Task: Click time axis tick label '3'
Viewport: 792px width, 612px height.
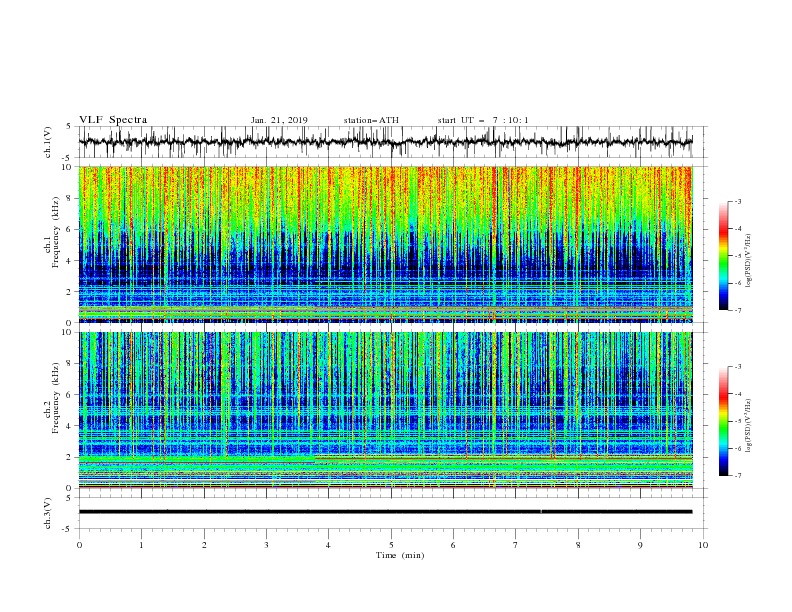Action: 266,545
